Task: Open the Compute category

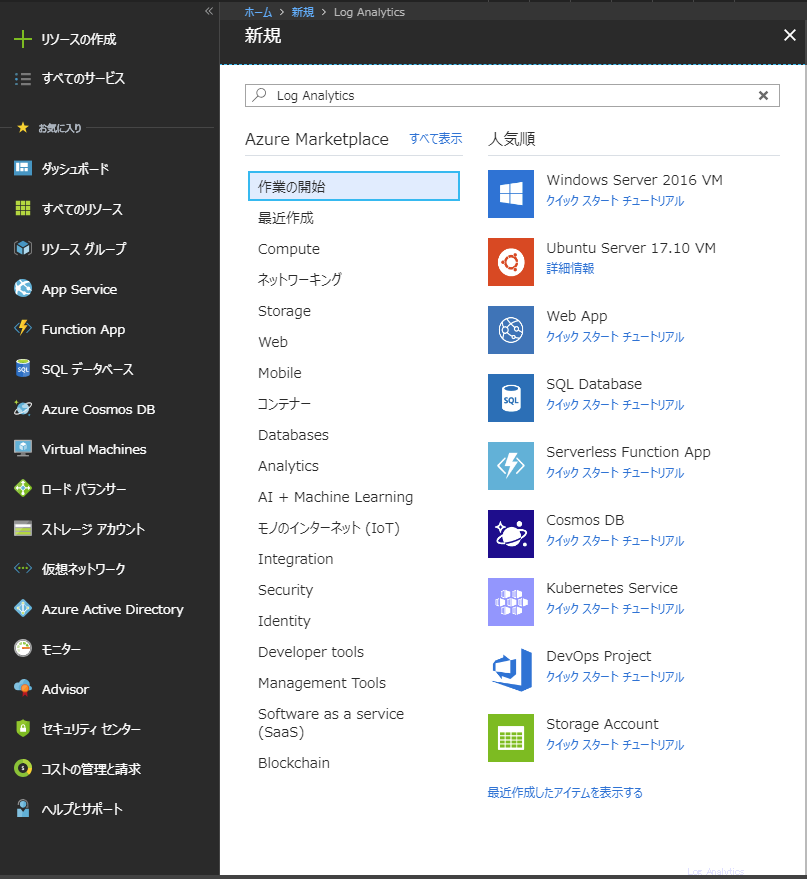Action: [289, 249]
